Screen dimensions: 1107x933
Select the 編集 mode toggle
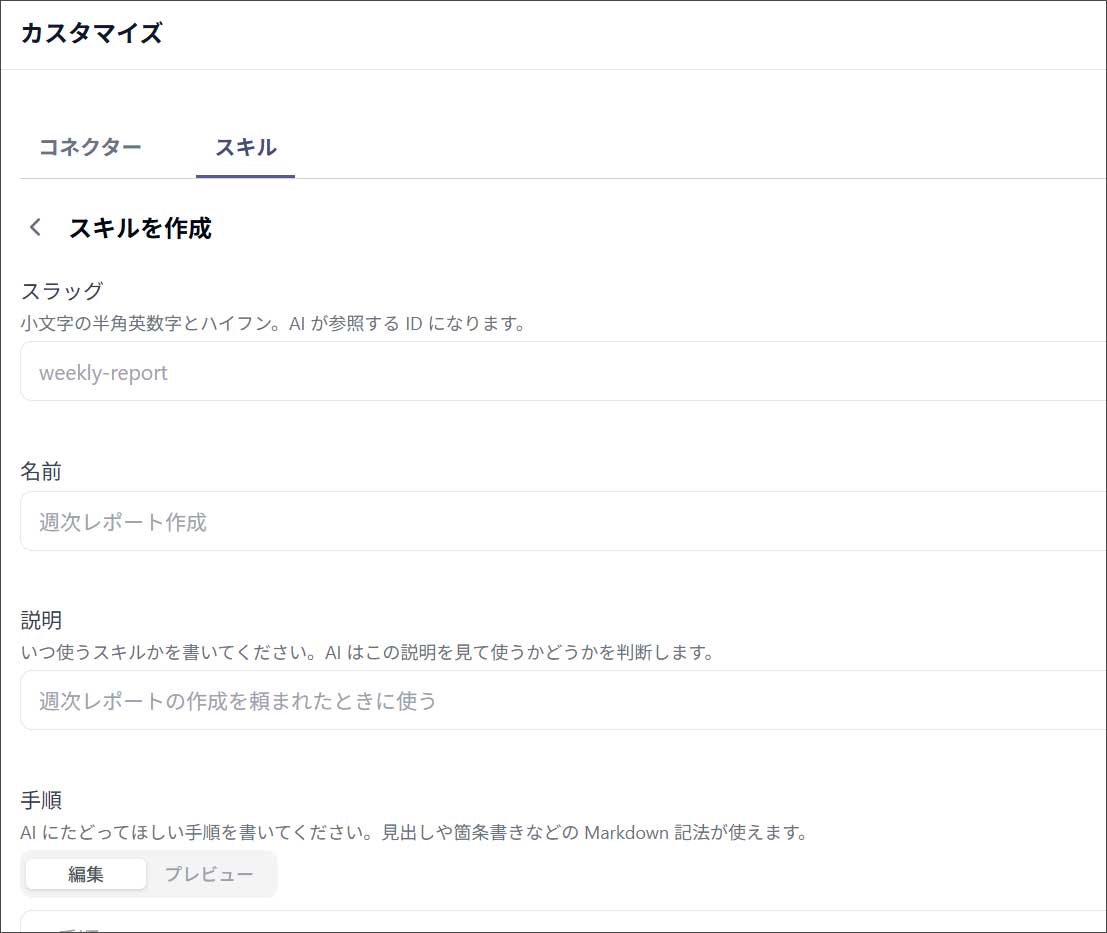click(x=86, y=874)
